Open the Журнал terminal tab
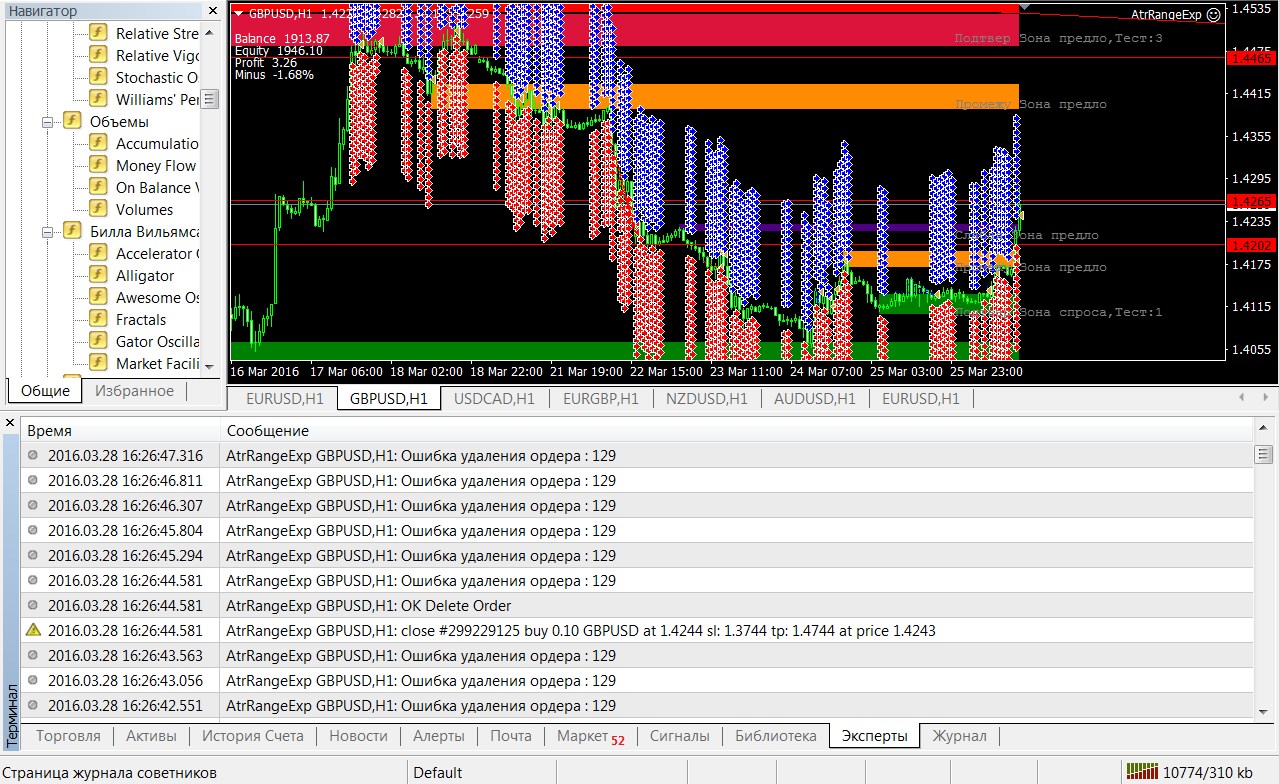This screenshot has height=784, width=1279. pos(959,736)
